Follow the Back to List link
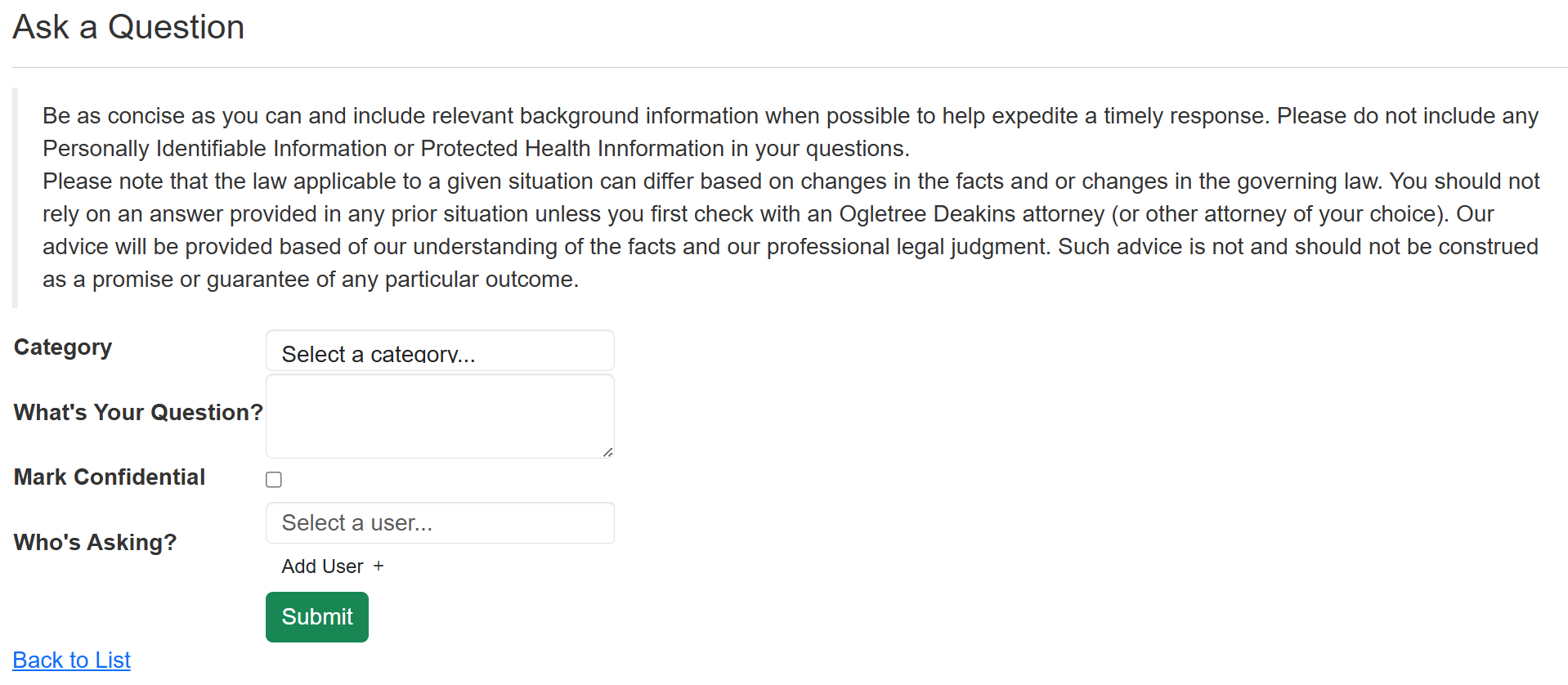This screenshot has width=1568, height=685. click(x=72, y=660)
